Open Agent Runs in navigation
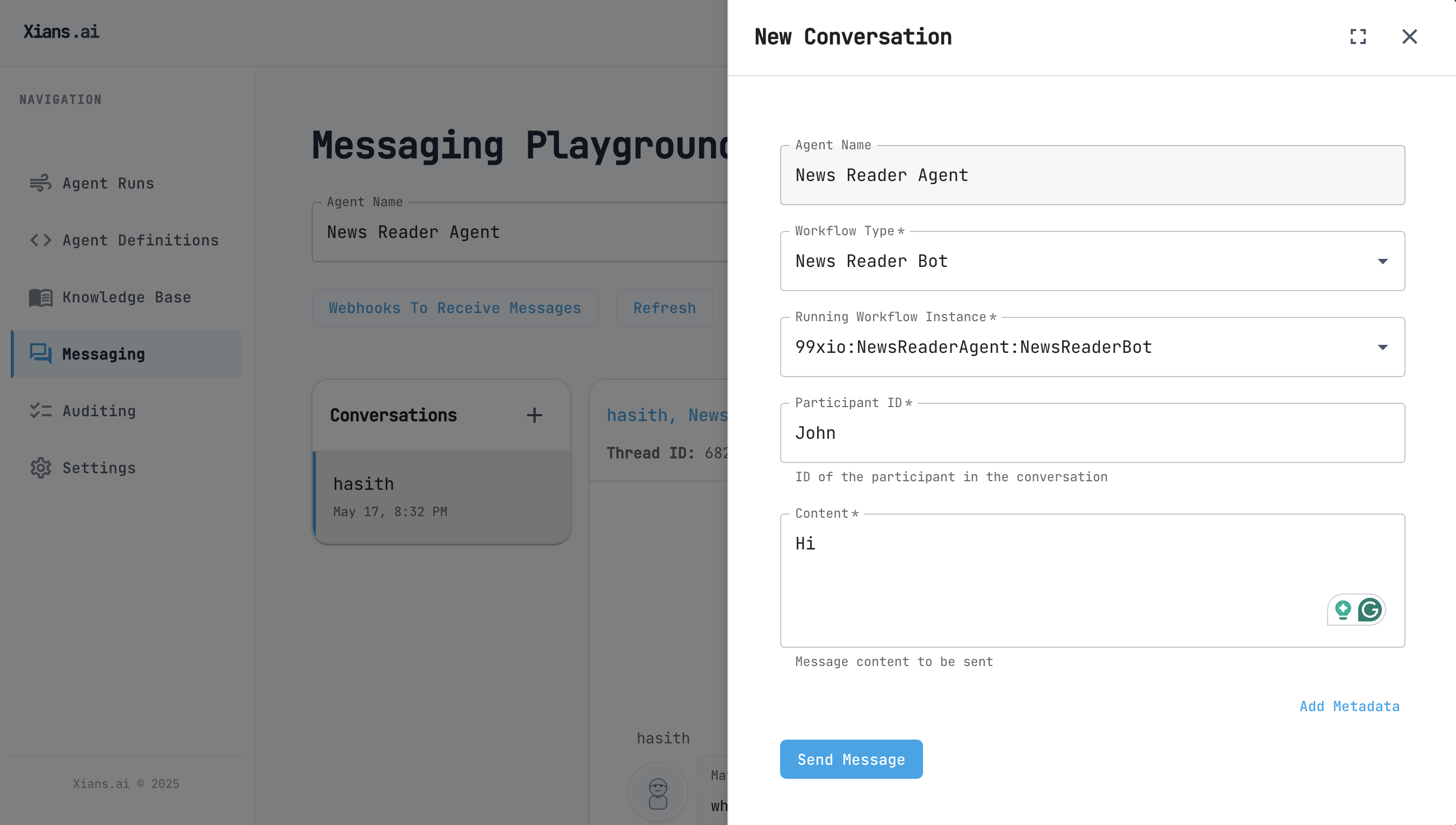This screenshot has width=1456, height=825. coord(126,184)
